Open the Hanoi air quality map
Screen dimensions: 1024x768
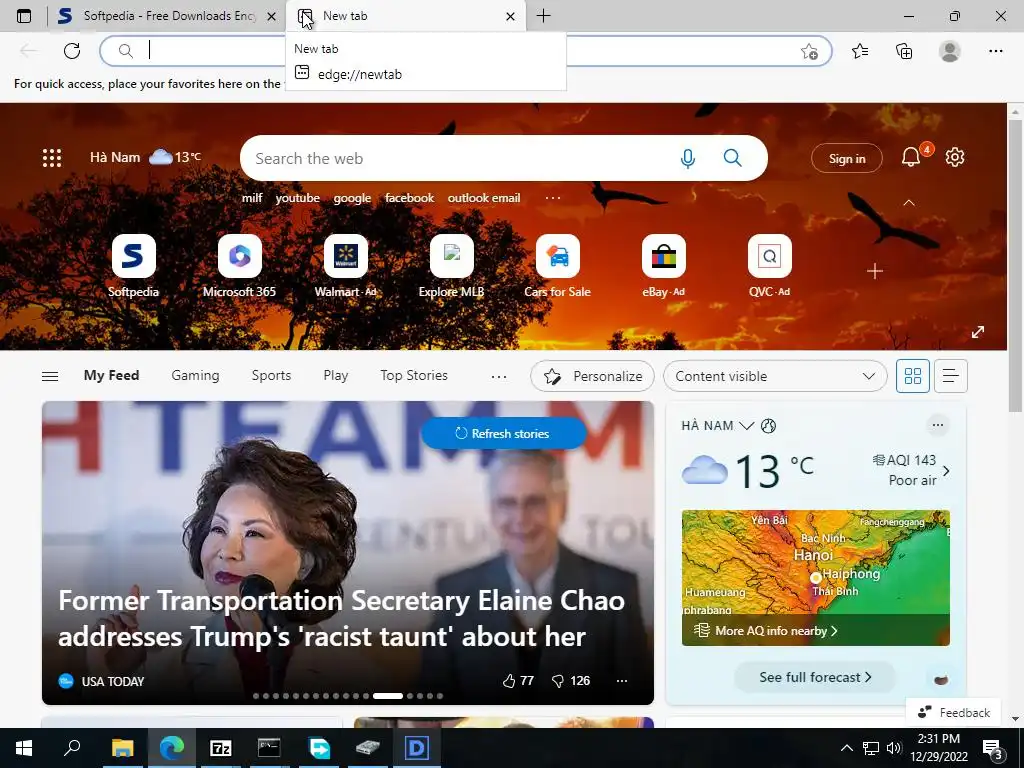coord(816,578)
